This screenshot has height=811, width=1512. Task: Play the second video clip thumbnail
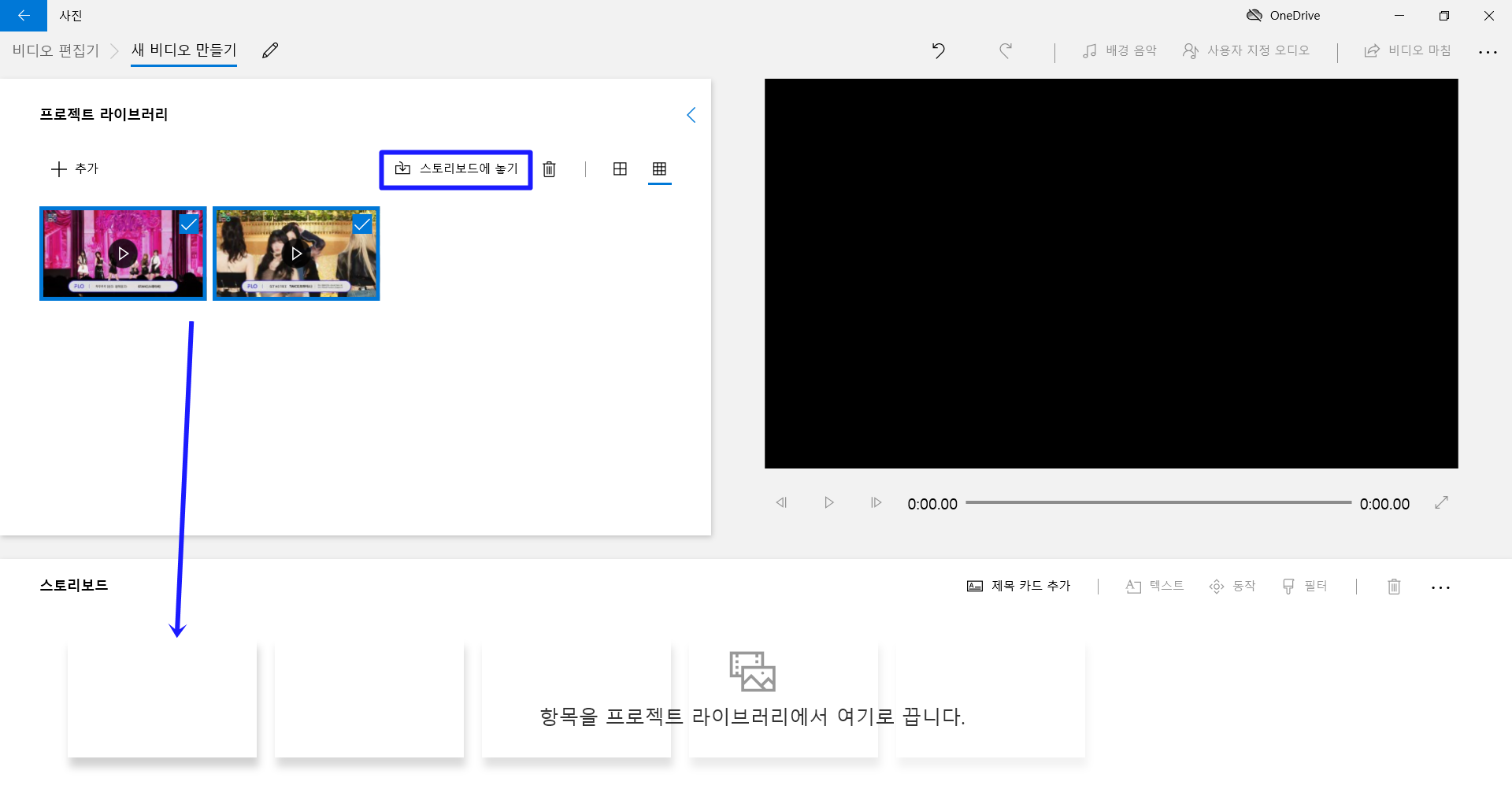(x=296, y=254)
